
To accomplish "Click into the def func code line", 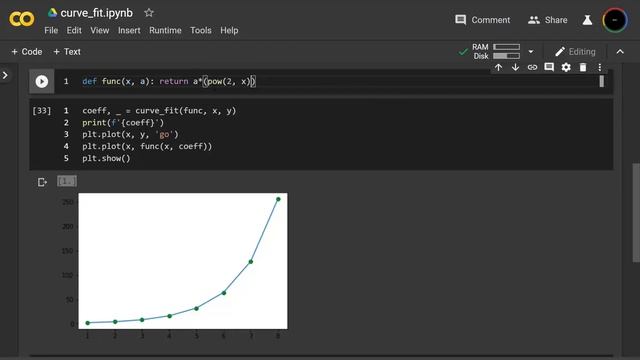I will (169, 82).
